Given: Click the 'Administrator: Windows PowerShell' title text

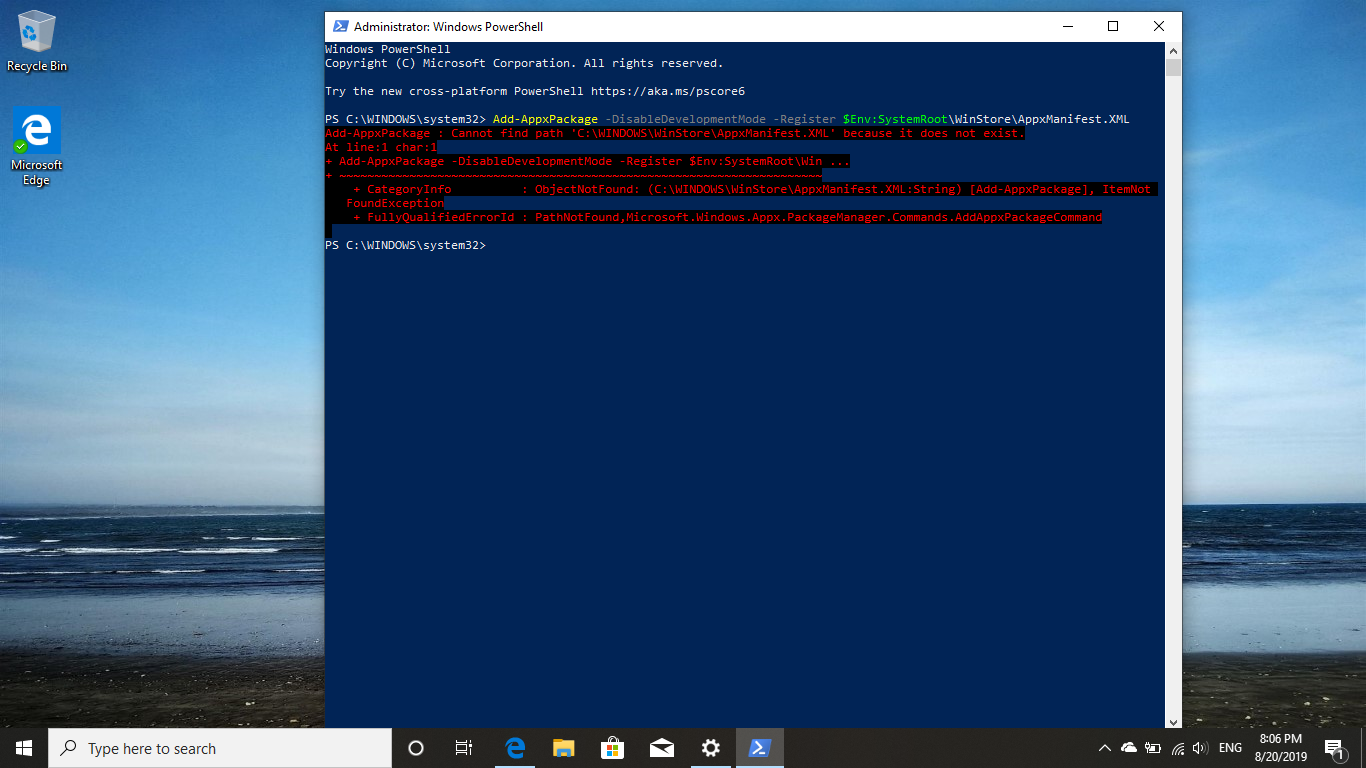Looking at the screenshot, I should 449,27.
